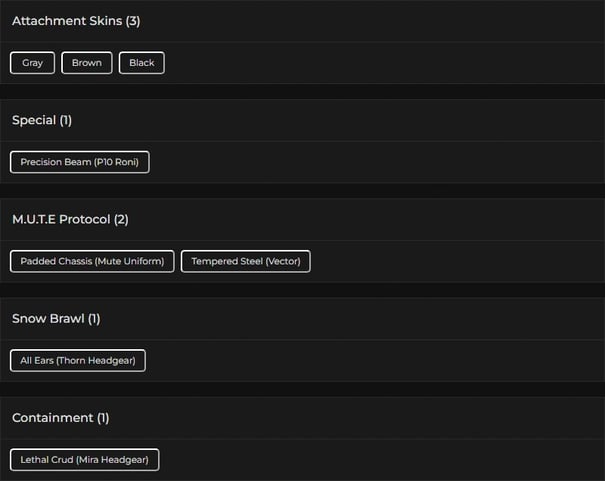Screen dimensions: 605x481
Task: Select Tempered Steel (Vector) item
Action: (x=246, y=261)
